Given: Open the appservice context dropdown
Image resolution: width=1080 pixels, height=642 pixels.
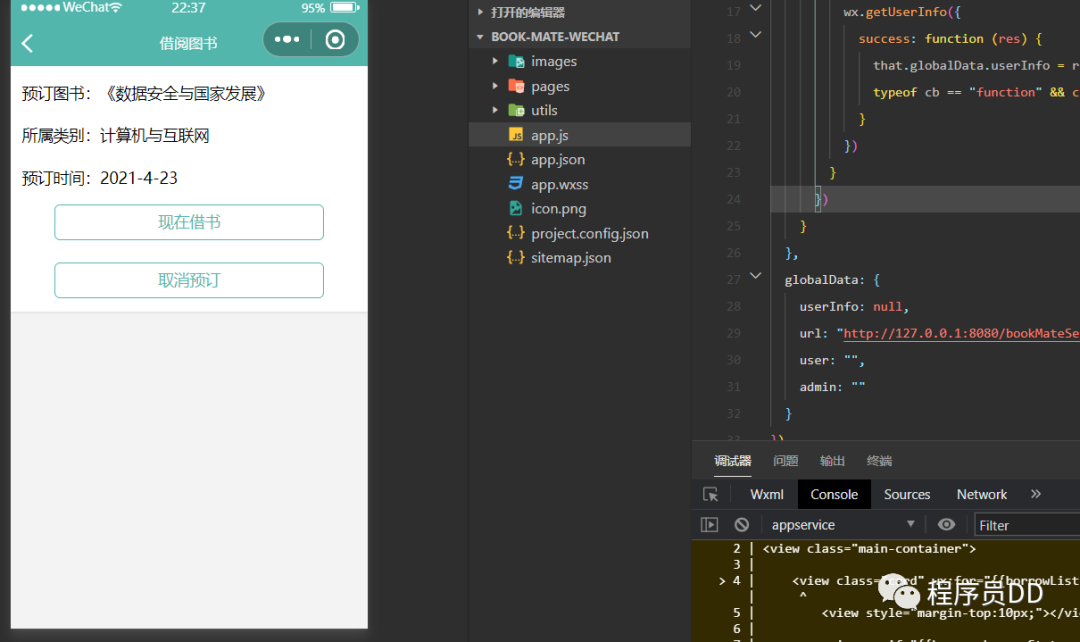Looking at the screenshot, I should tap(843, 525).
